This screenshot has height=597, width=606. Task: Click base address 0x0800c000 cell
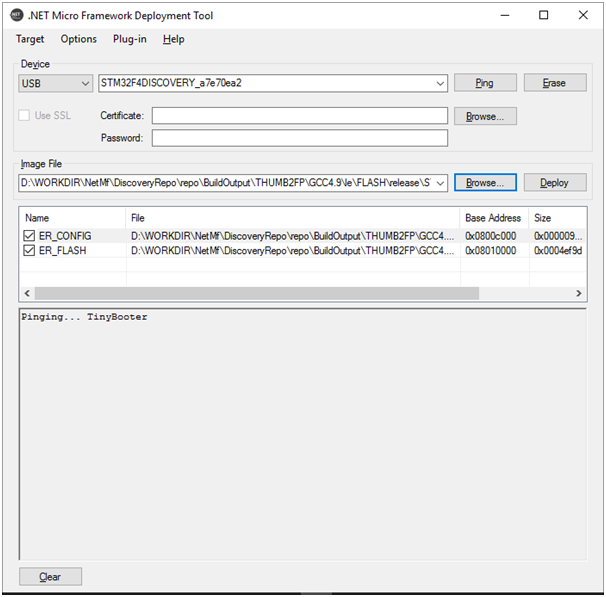[x=490, y=236]
